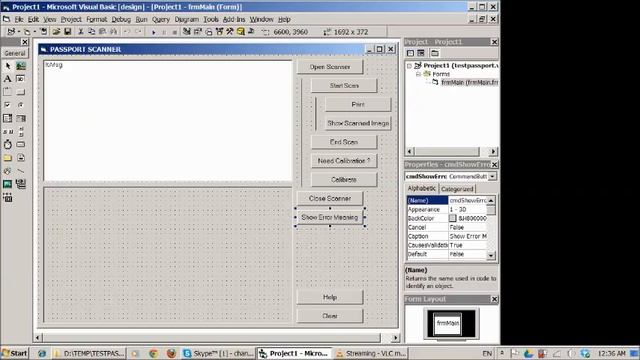Select the ListBox control tool
Viewport: 640px width, 360px height.
tap(21, 118)
